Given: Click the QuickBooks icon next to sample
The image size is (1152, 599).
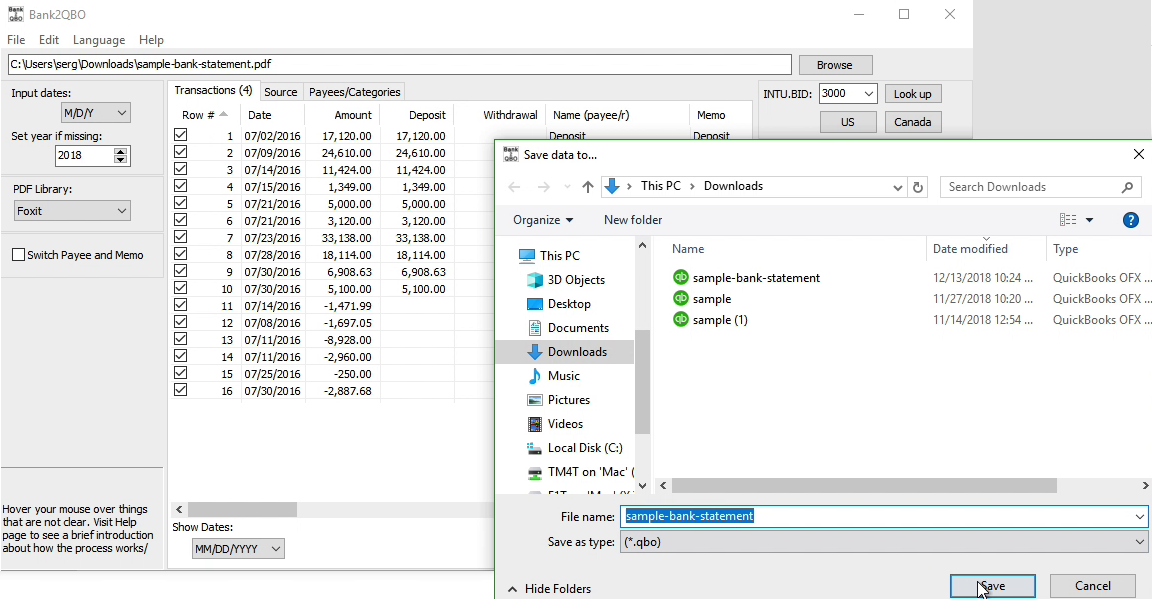Looking at the screenshot, I should click(680, 298).
